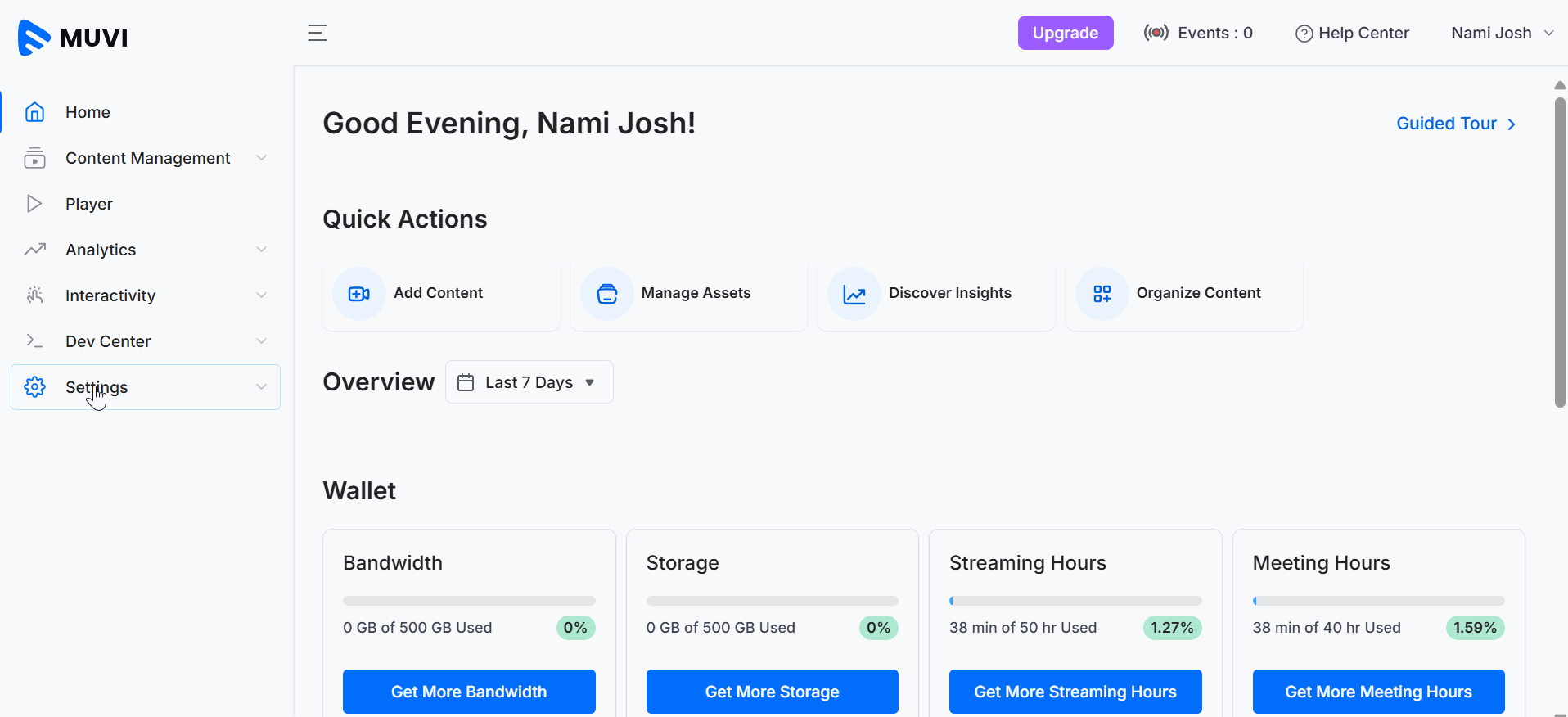Click the Muvi logo

pyautogui.click(x=73, y=38)
